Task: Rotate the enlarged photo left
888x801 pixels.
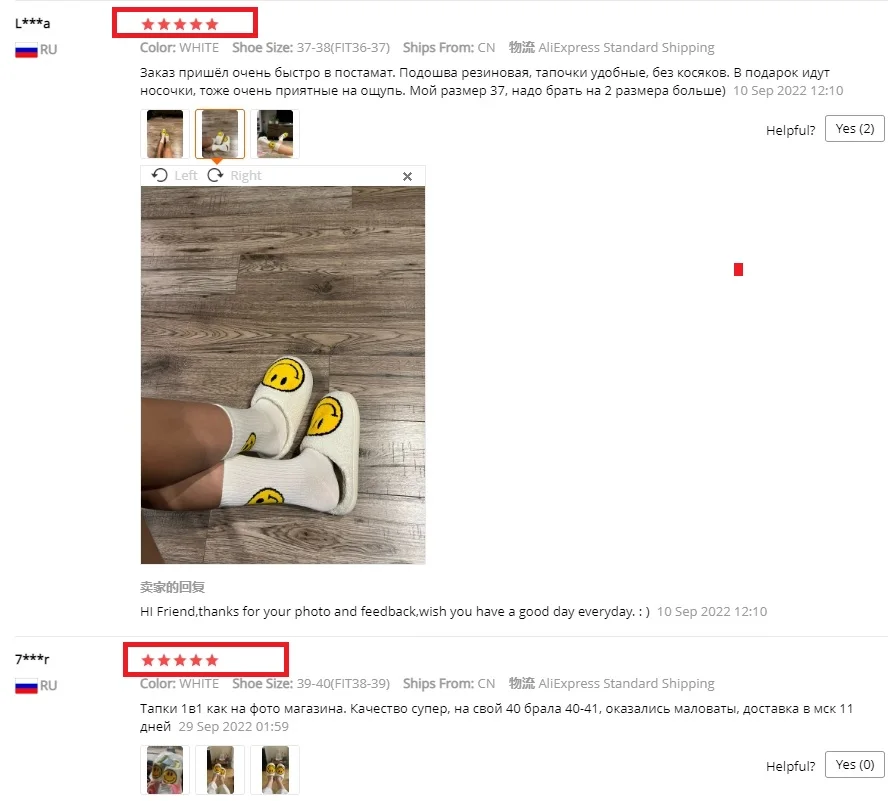Action: tap(174, 176)
